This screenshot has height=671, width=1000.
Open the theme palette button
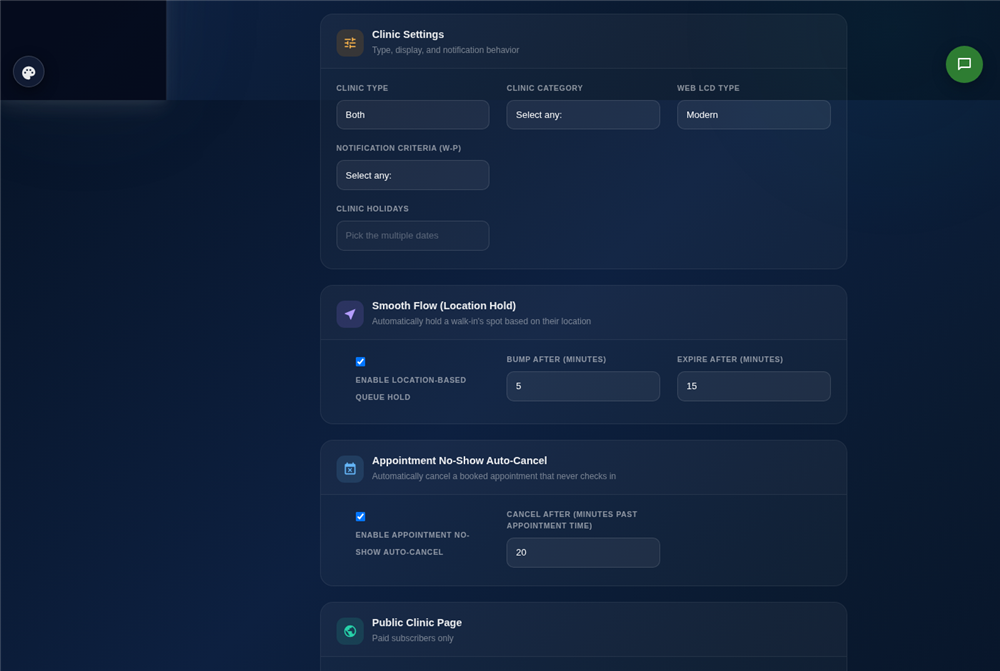pos(29,72)
